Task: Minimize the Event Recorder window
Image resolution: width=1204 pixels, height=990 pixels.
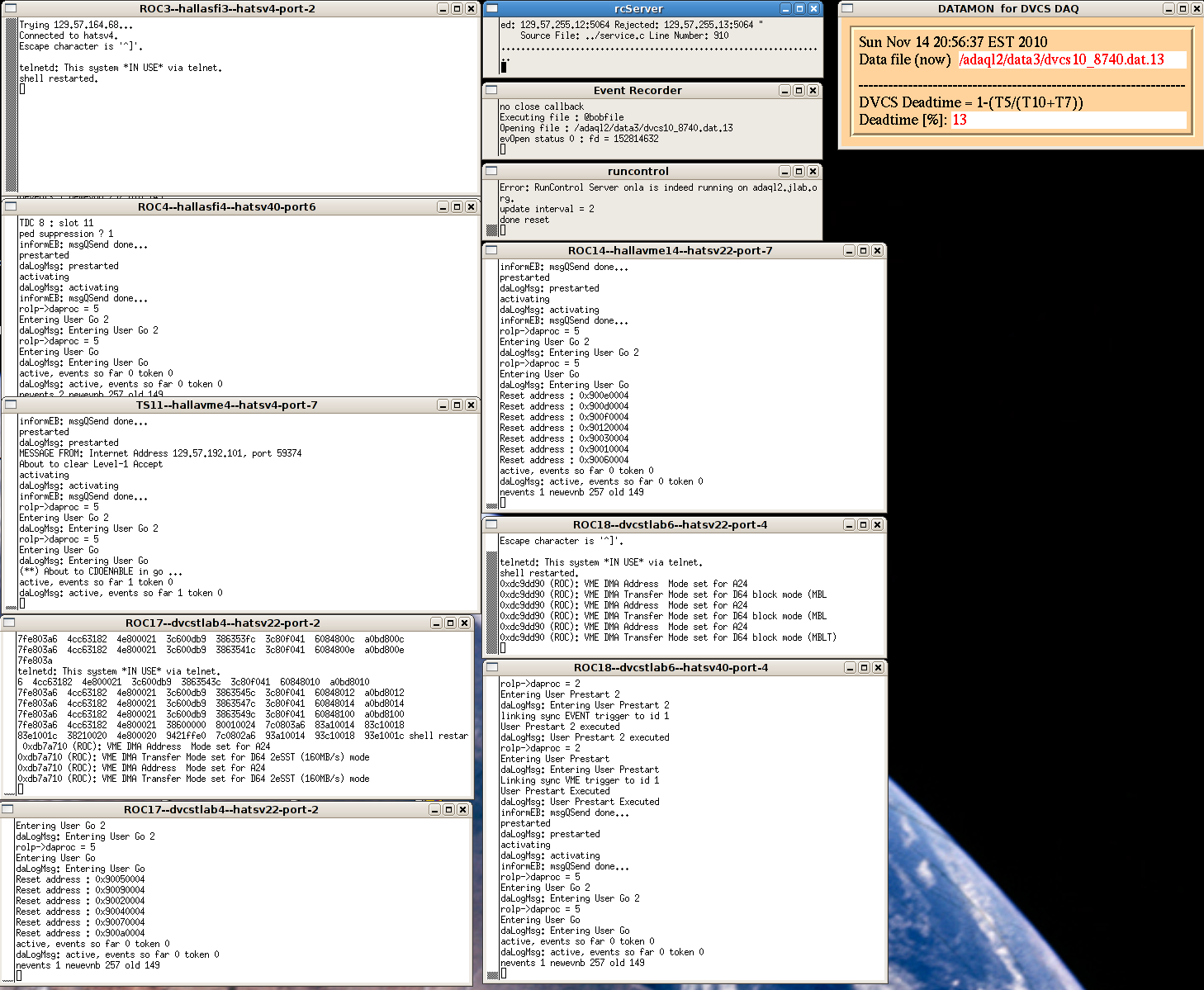Action: click(784, 90)
